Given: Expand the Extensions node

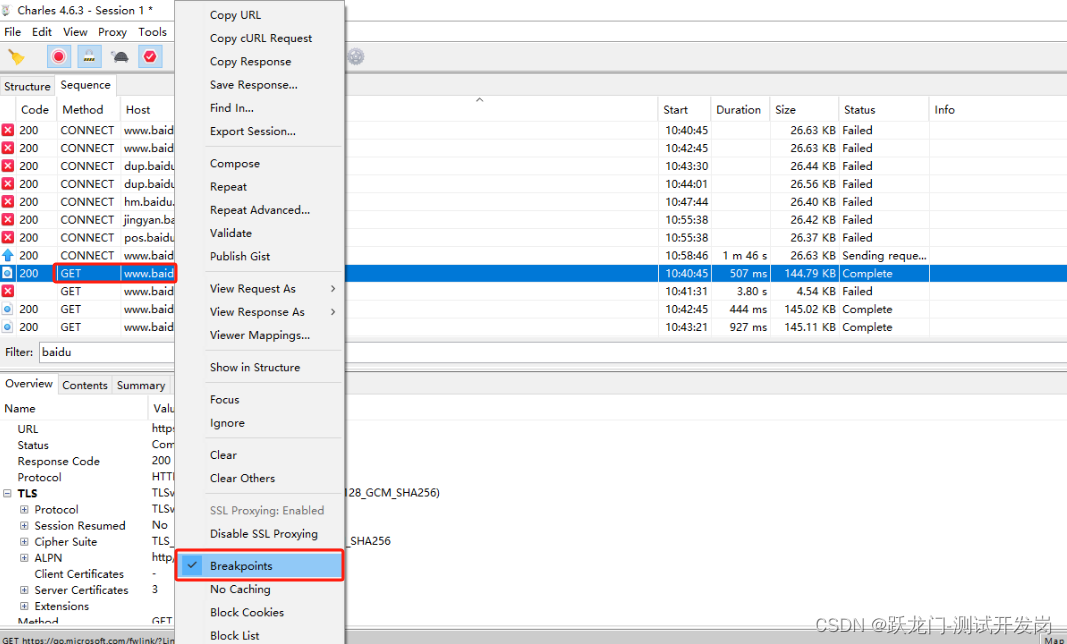Looking at the screenshot, I should (24, 606).
